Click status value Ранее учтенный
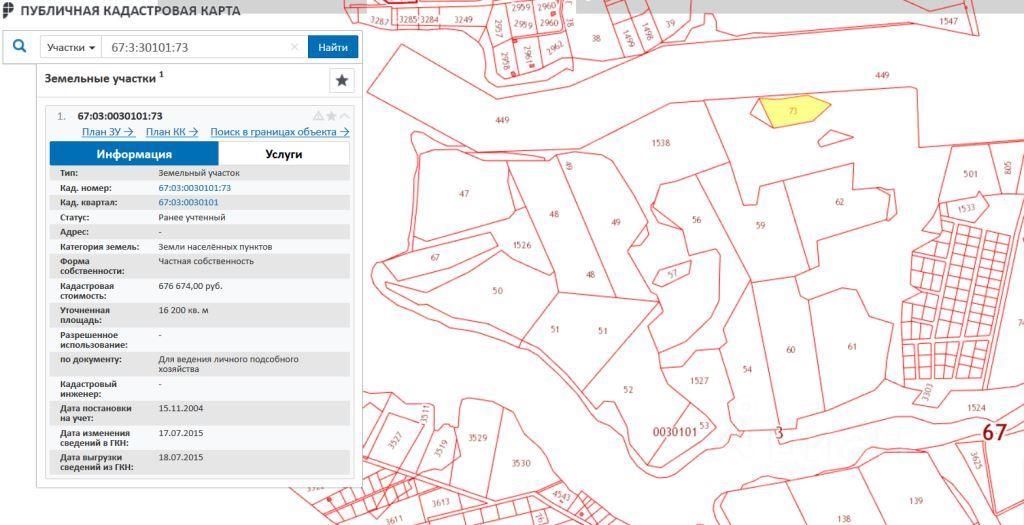Screen dimensions: 1024x525 pos(192,217)
